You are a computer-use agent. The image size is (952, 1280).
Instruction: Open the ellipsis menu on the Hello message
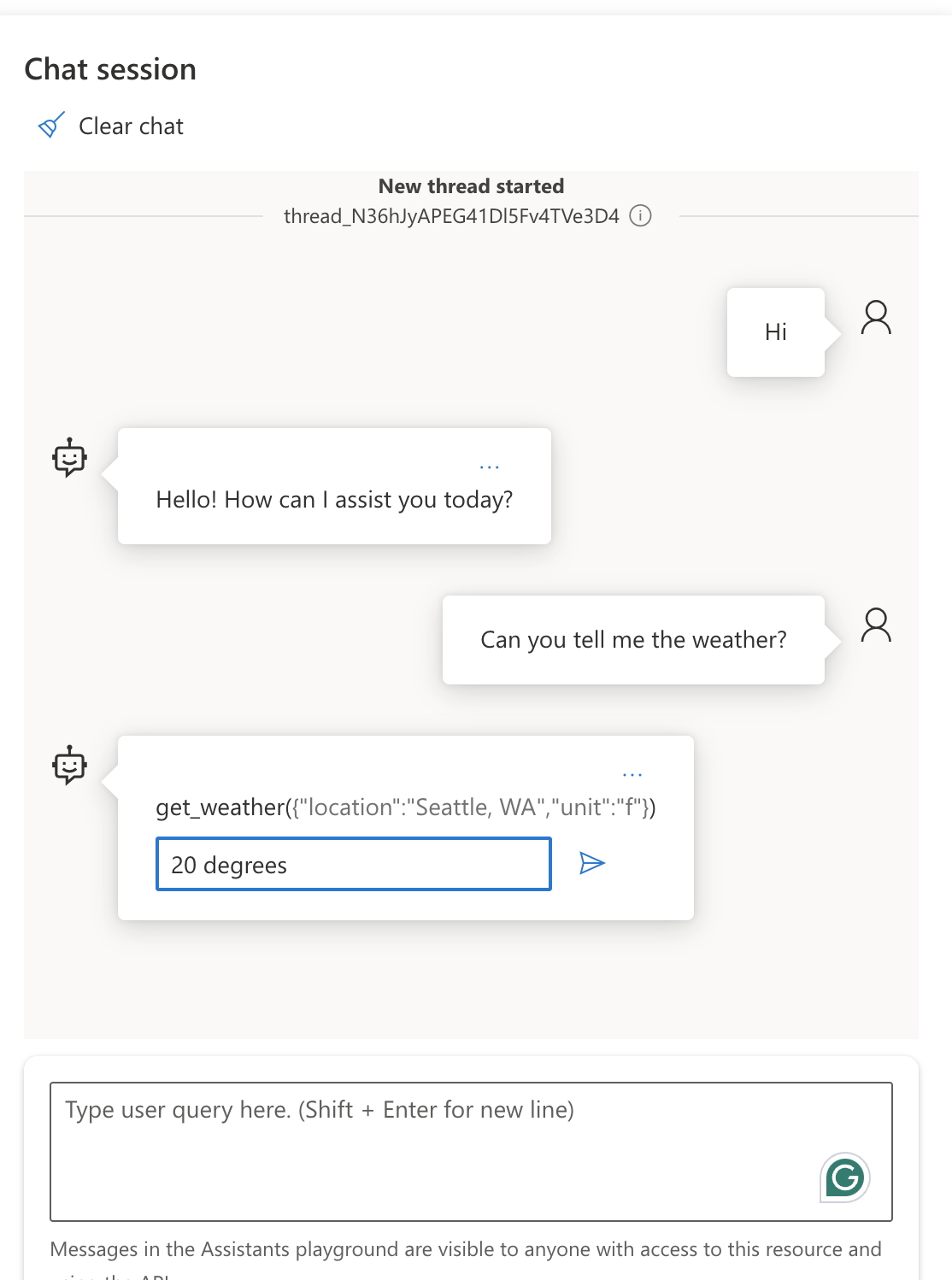point(489,467)
